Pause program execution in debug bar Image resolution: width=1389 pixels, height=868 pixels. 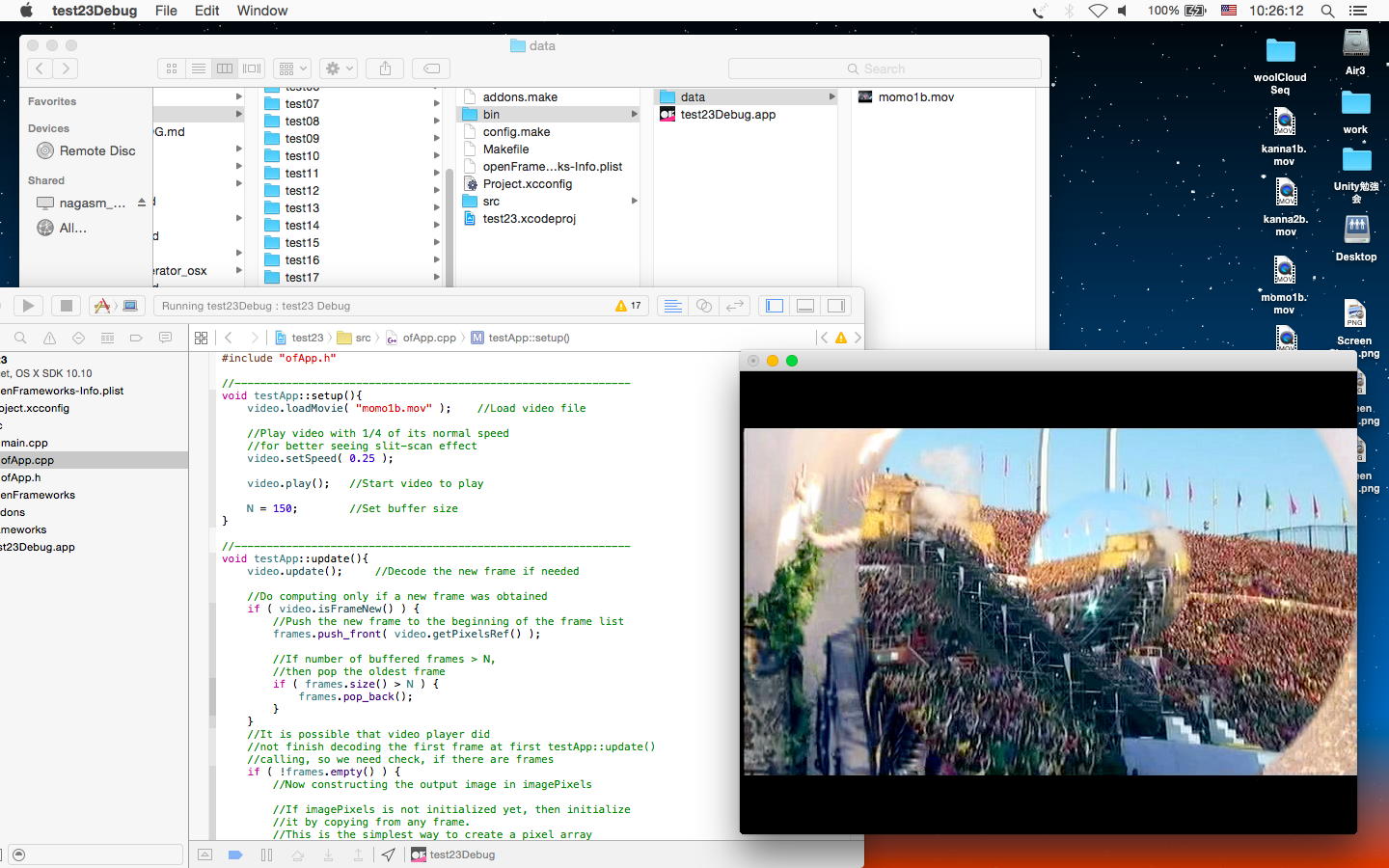pyautogui.click(x=266, y=854)
